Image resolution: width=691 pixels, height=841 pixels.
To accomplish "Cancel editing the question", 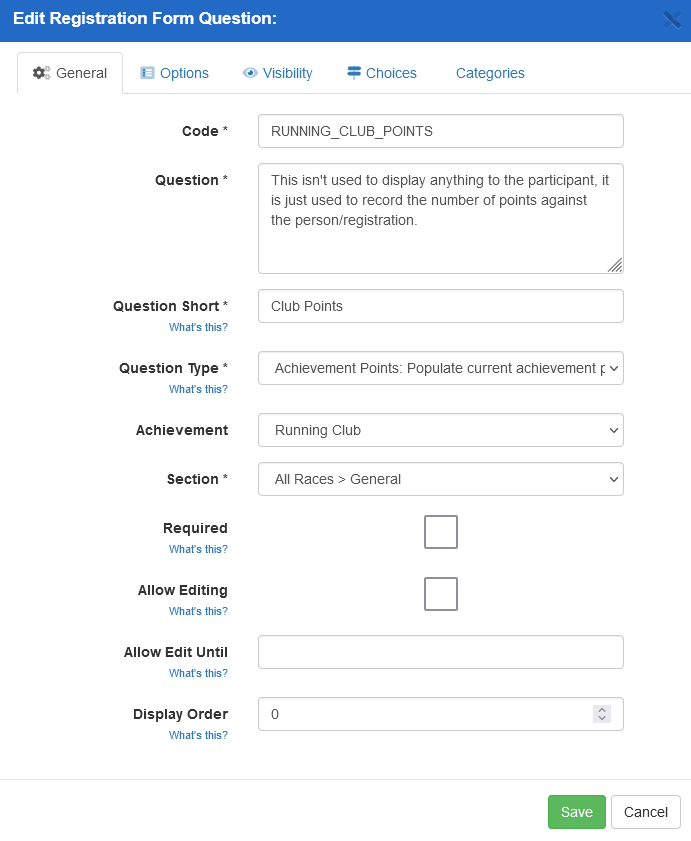I will pos(646,812).
